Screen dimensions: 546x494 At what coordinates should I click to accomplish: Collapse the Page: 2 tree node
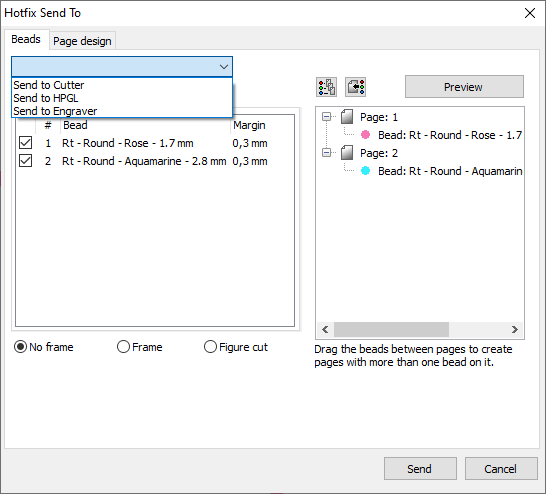[x=326, y=153]
